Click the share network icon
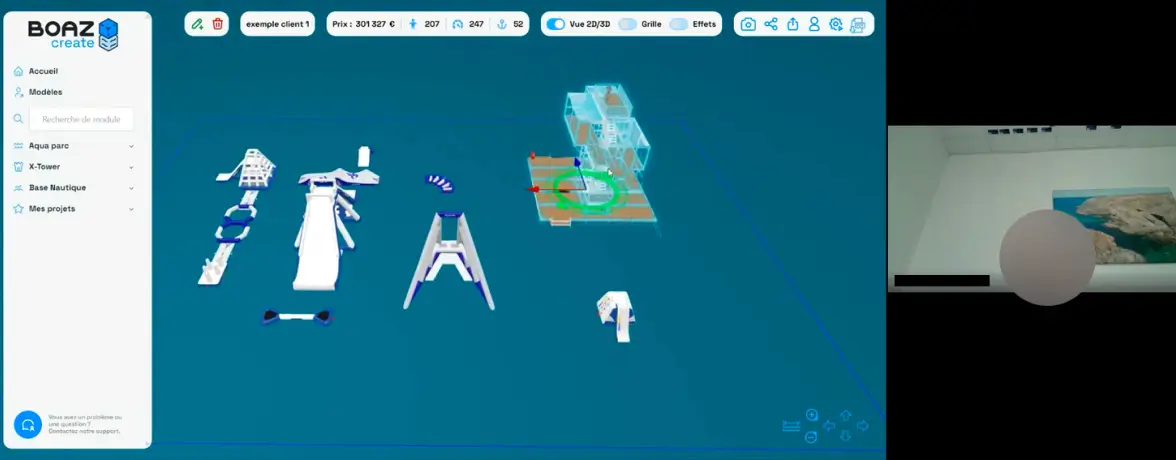1176x460 pixels. tap(770, 24)
